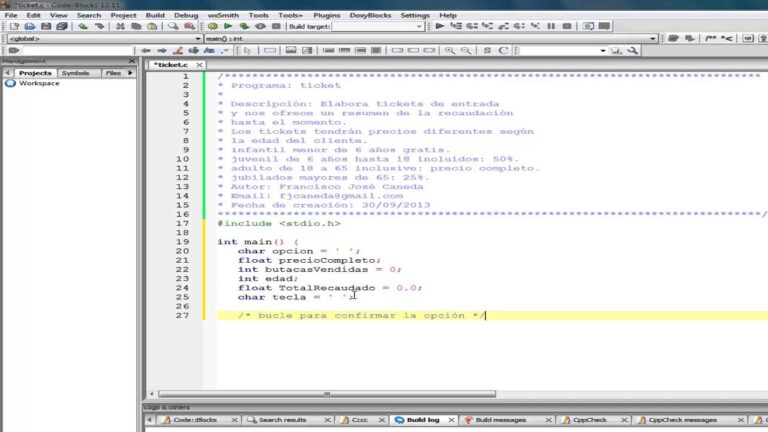Open the Settings menu
Image resolution: width=768 pixels, height=432 pixels.
click(415, 15)
